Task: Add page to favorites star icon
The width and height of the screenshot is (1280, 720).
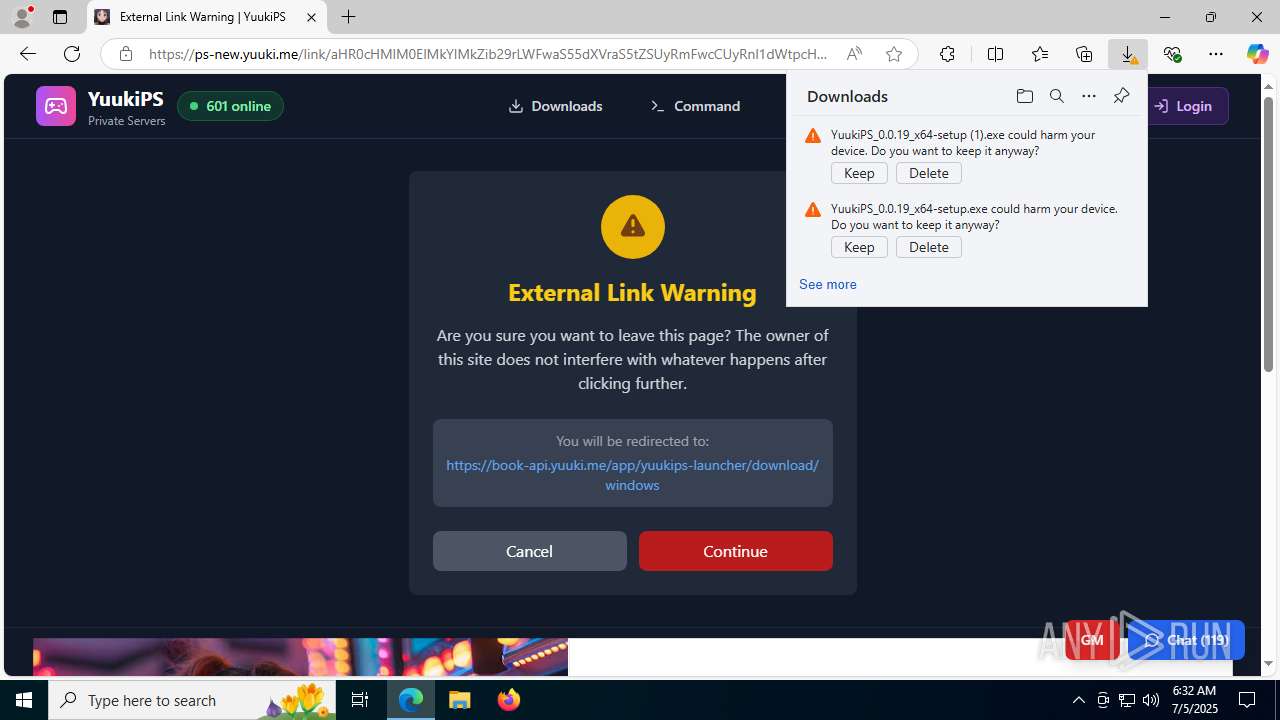Action: [x=894, y=54]
